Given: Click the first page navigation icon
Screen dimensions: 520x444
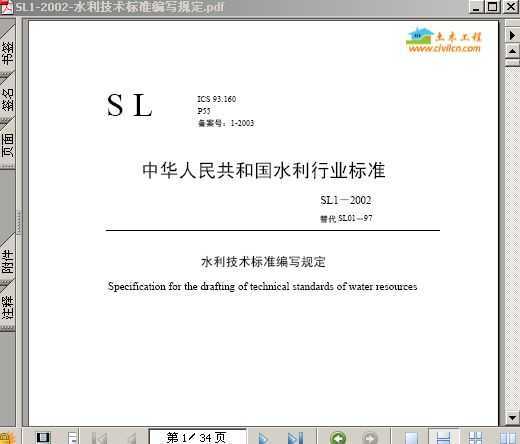Looking at the screenshot, I should (99, 437).
